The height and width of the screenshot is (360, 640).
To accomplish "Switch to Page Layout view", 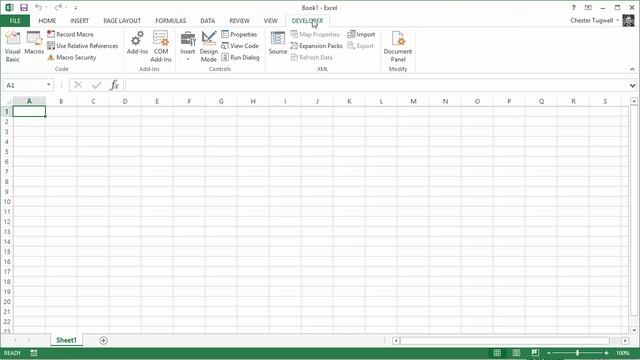I will pyautogui.click(x=516, y=353).
